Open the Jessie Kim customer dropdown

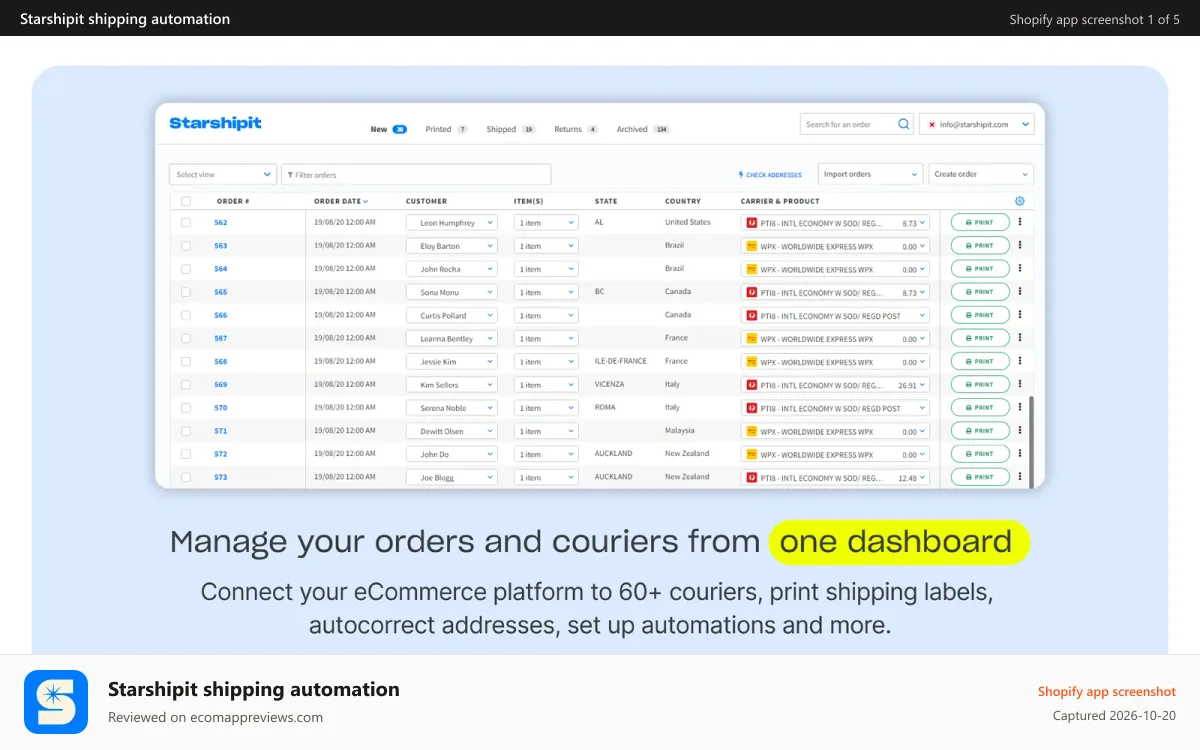pos(452,362)
